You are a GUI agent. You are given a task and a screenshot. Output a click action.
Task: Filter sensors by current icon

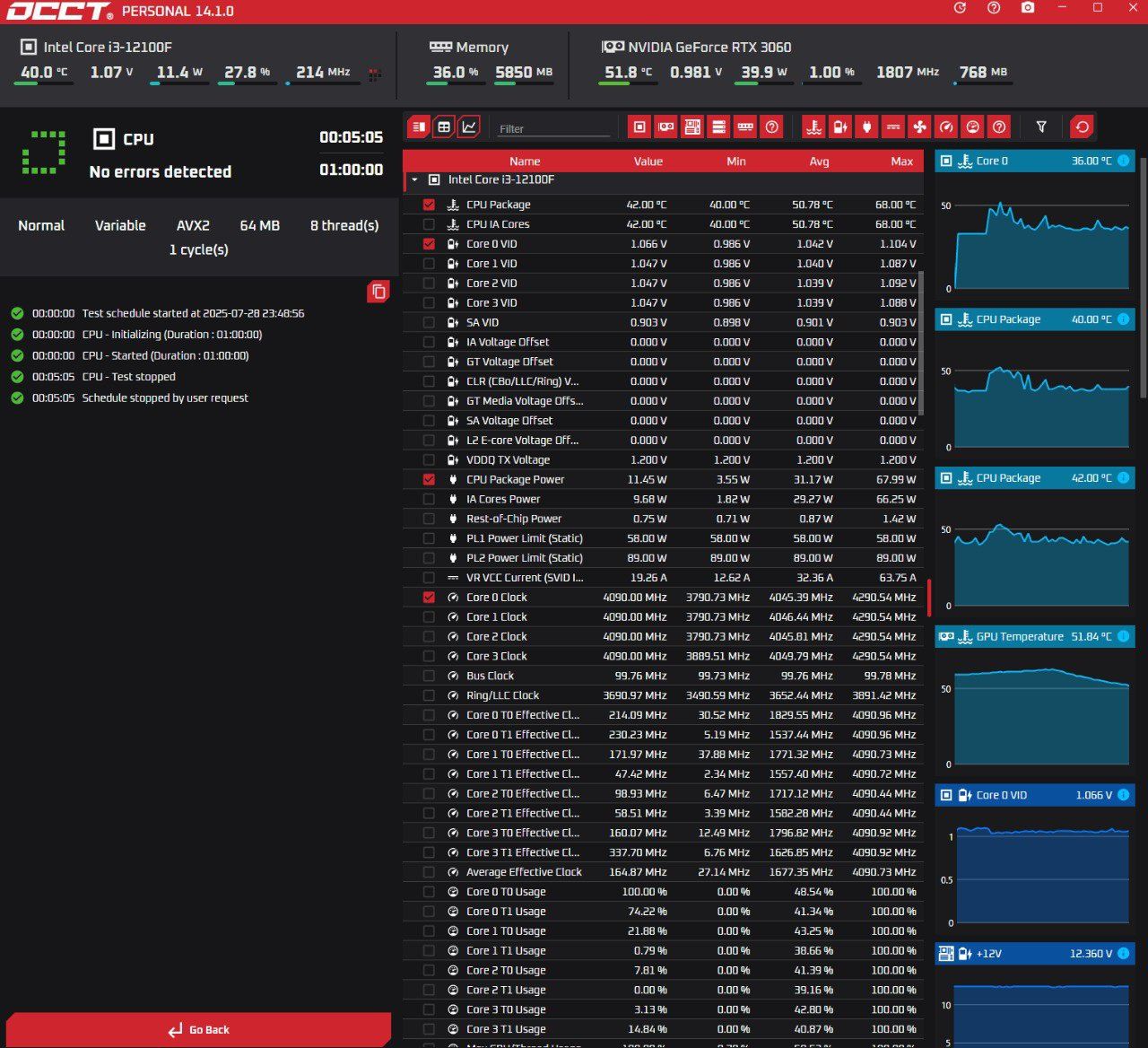[893, 127]
